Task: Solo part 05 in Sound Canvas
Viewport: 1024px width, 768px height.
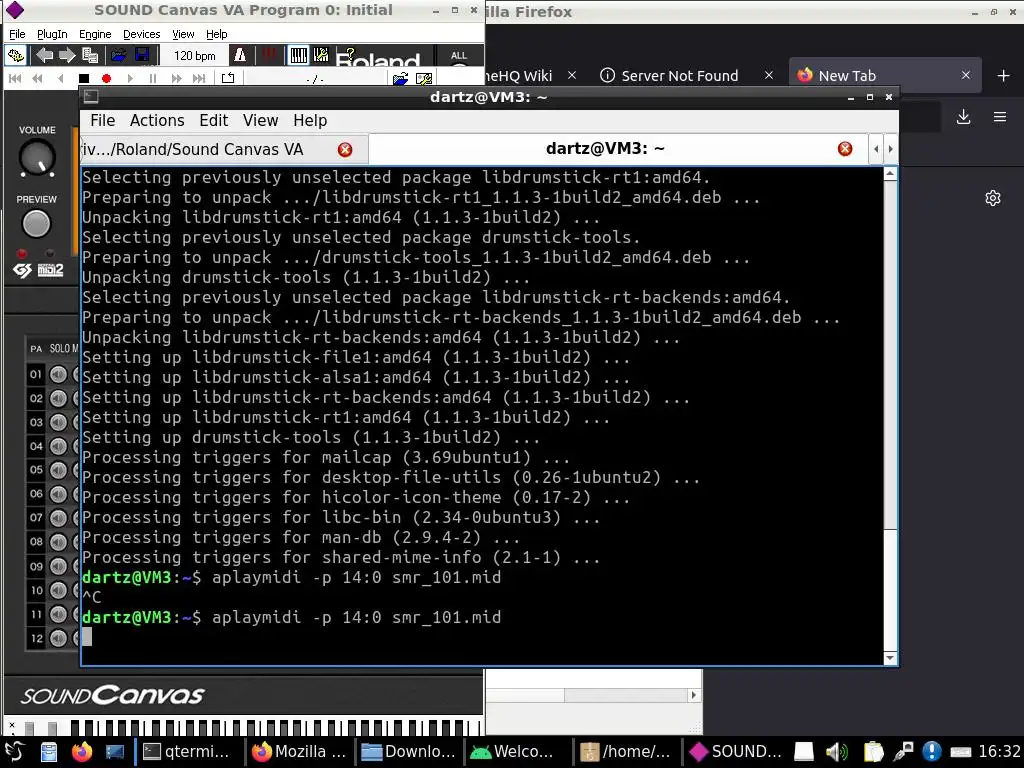Action: click(x=58, y=470)
